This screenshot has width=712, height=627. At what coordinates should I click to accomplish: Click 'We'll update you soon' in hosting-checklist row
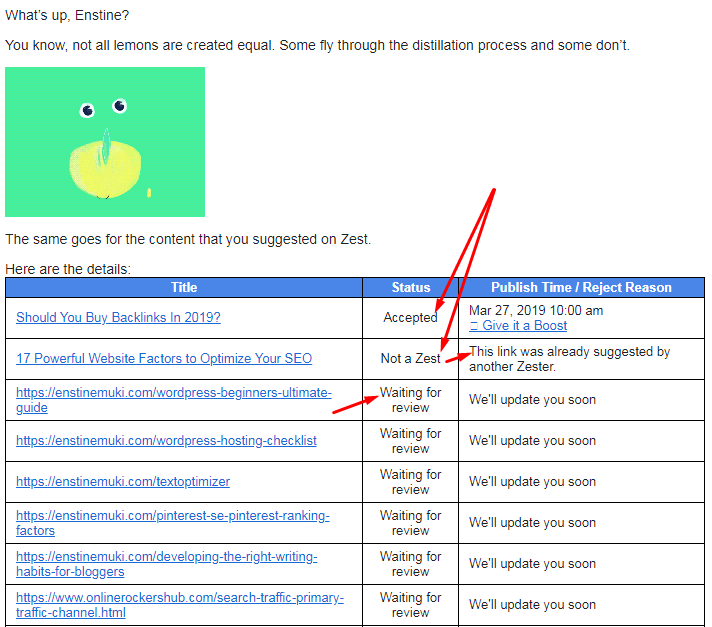[x=532, y=440]
